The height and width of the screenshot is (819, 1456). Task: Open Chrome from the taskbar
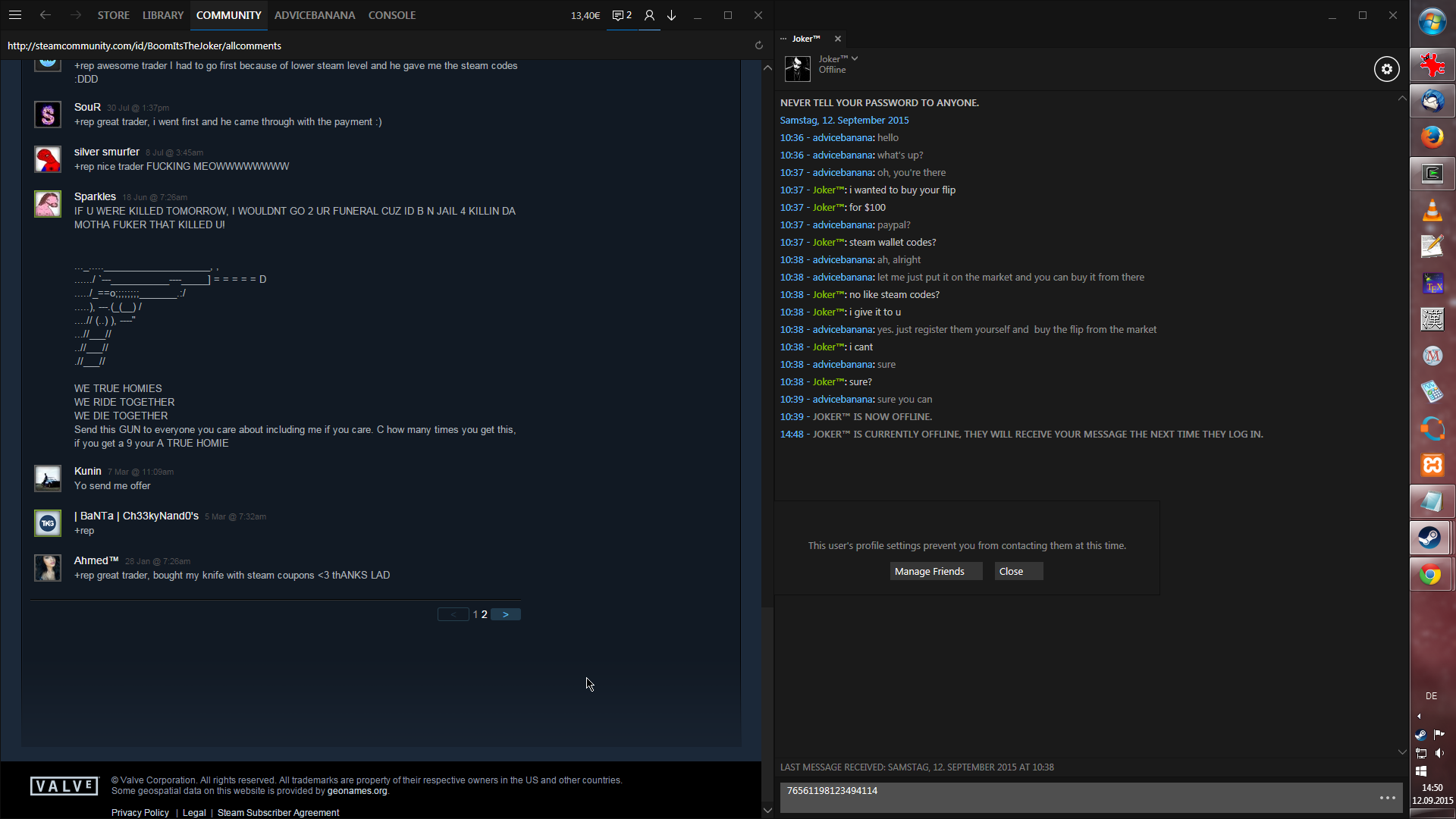[1431, 575]
